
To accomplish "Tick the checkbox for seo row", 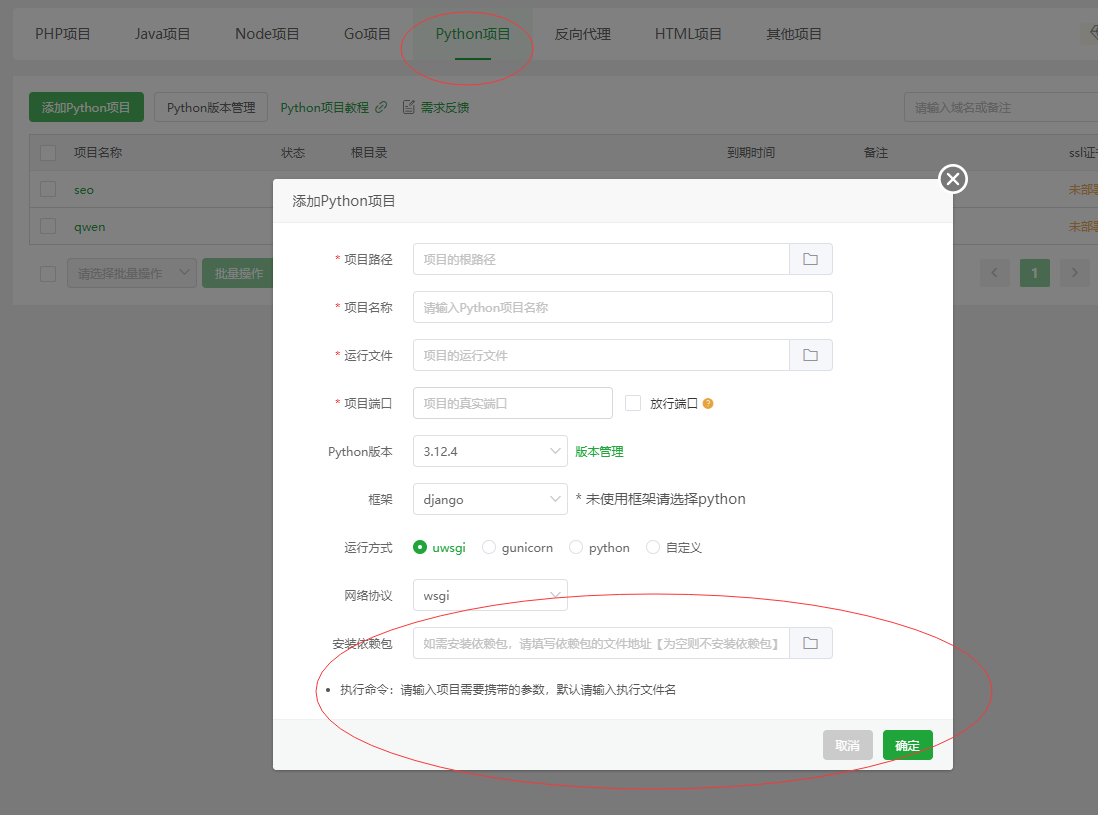I will coord(48,189).
